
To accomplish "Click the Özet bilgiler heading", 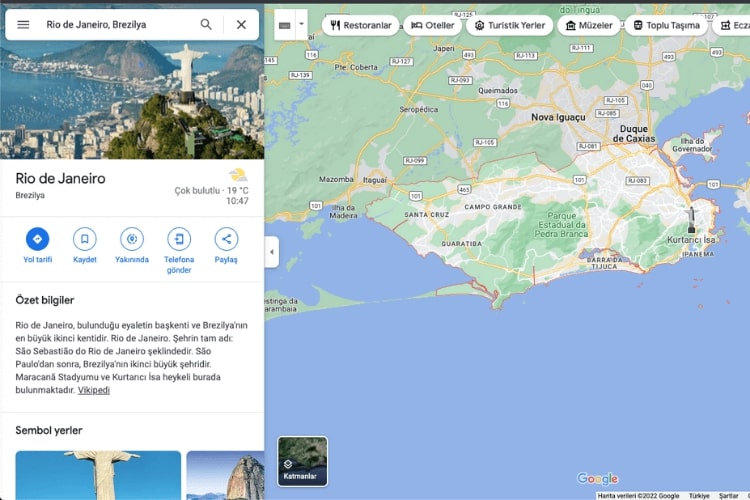I will (x=44, y=300).
